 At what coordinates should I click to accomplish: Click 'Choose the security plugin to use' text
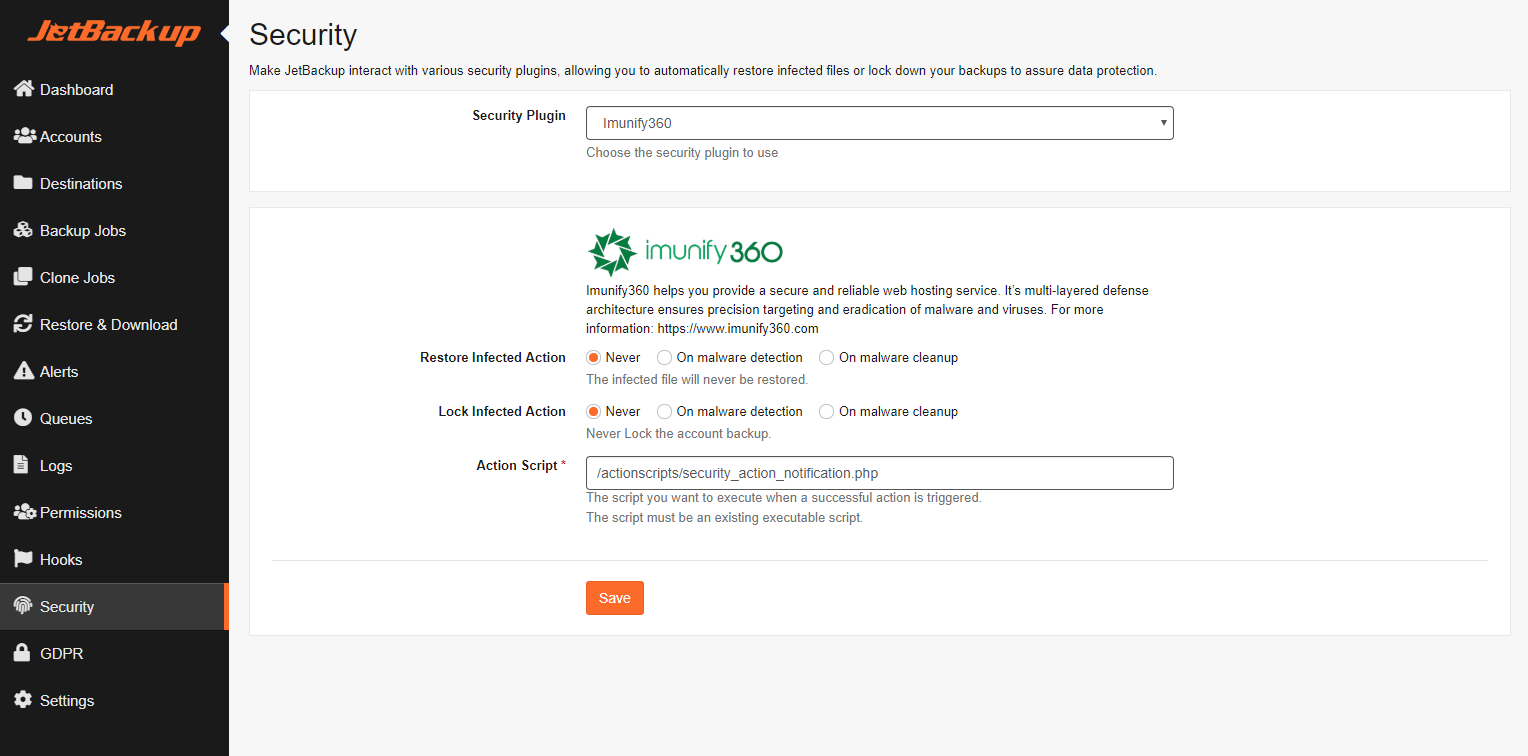pos(682,153)
